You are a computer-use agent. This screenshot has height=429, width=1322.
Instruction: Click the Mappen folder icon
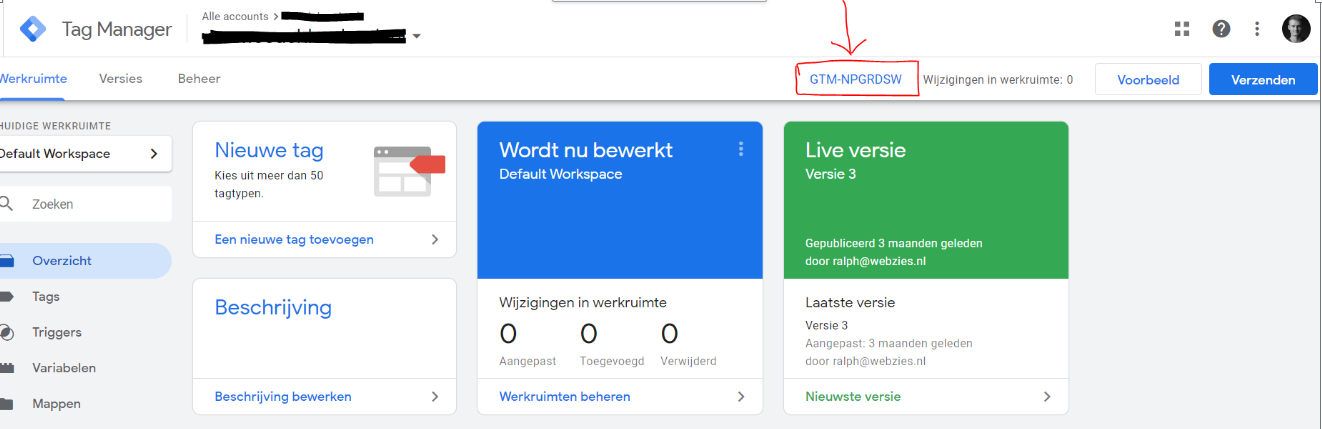point(6,404)
